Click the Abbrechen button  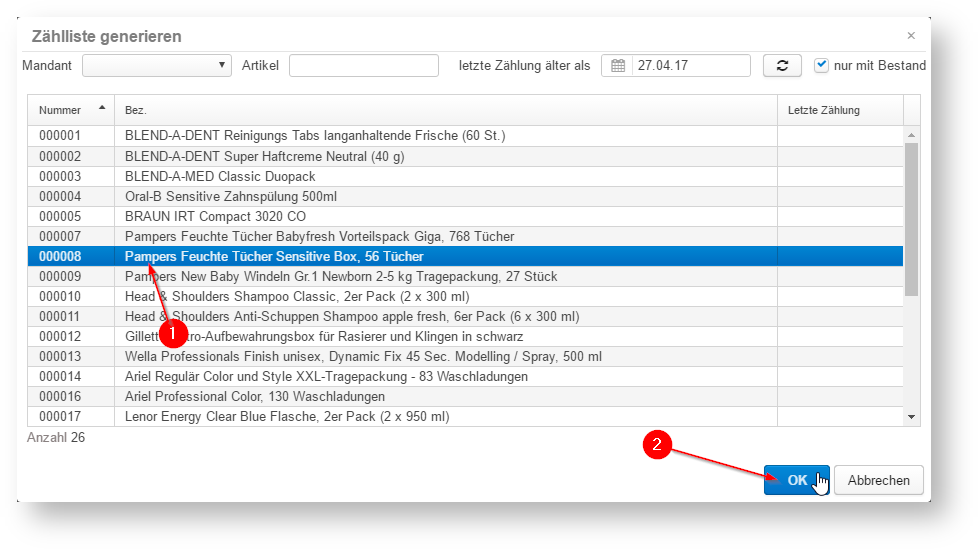click(878, 480)
